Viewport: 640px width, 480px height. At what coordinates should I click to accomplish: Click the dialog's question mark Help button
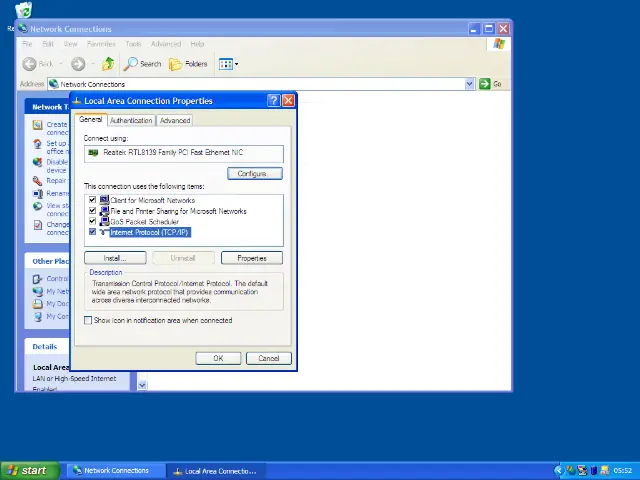(x=273, y=101)
